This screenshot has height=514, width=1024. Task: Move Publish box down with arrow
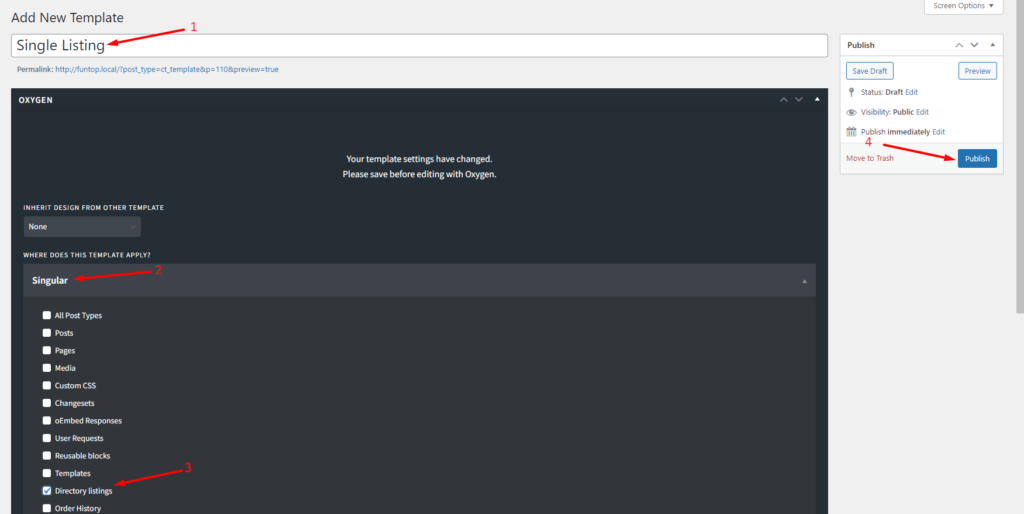[x=974, y=45]
